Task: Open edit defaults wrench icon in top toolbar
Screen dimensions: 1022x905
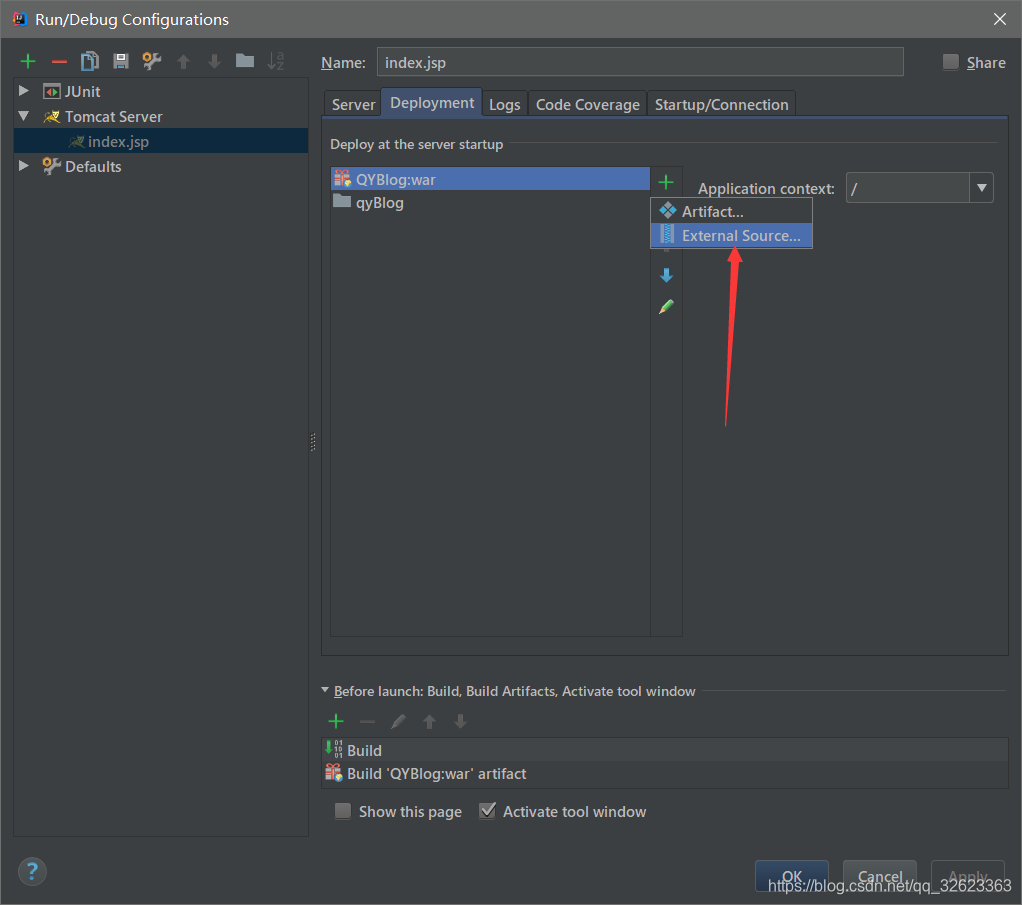Action: tap(151, 61)
